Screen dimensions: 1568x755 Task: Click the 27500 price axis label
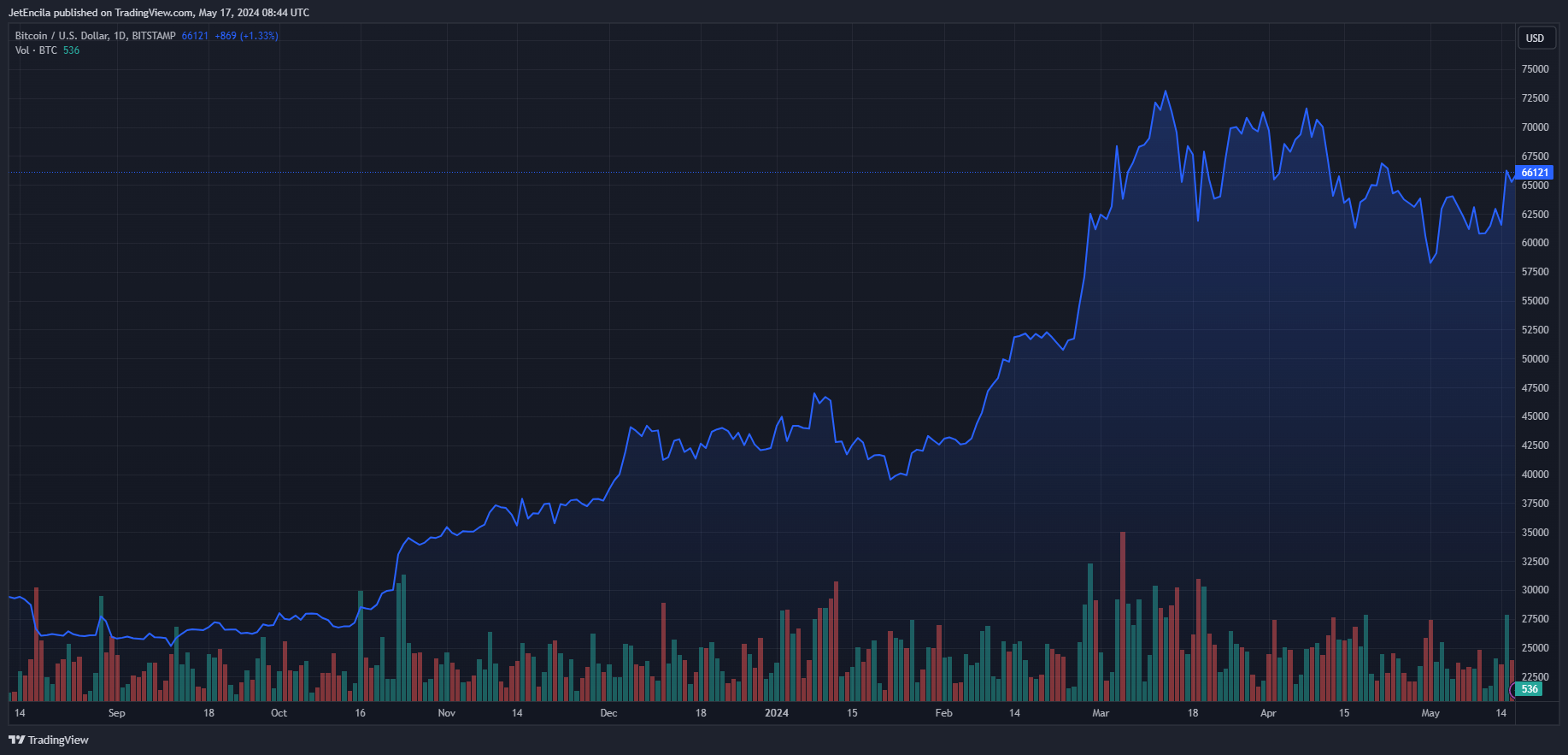tap(1535, 619)
